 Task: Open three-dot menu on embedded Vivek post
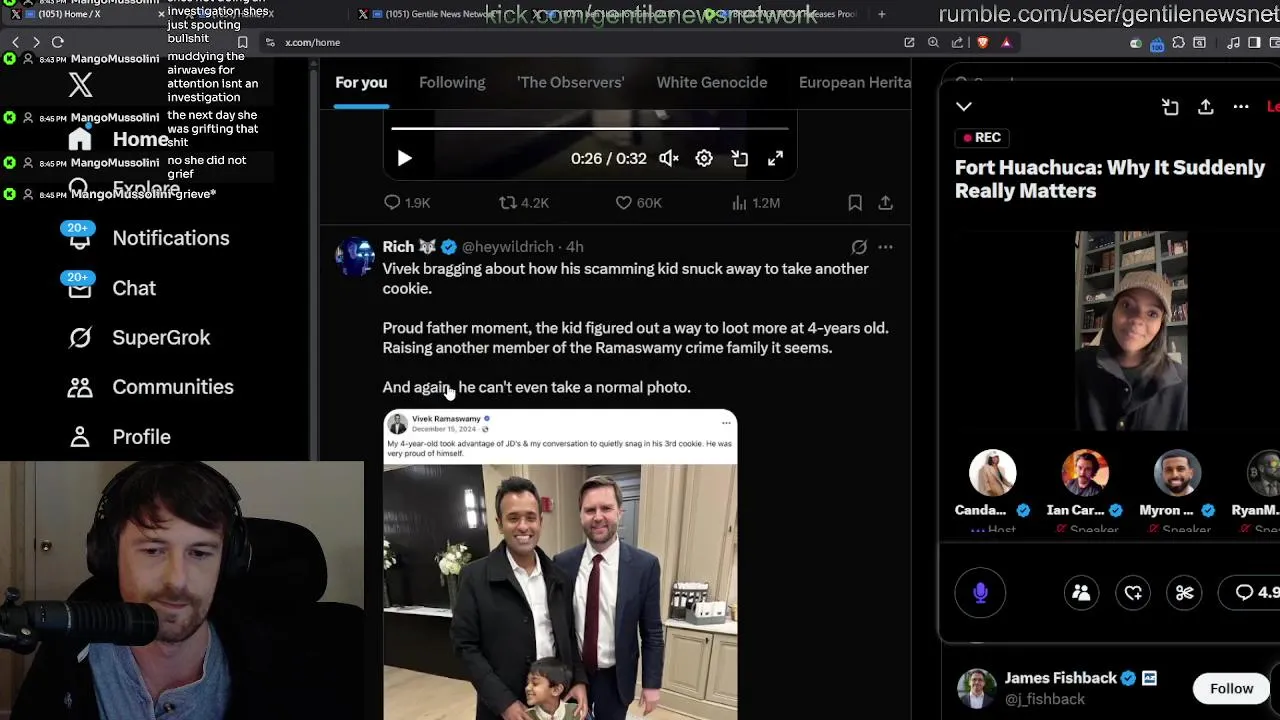(x=726, y=423)
